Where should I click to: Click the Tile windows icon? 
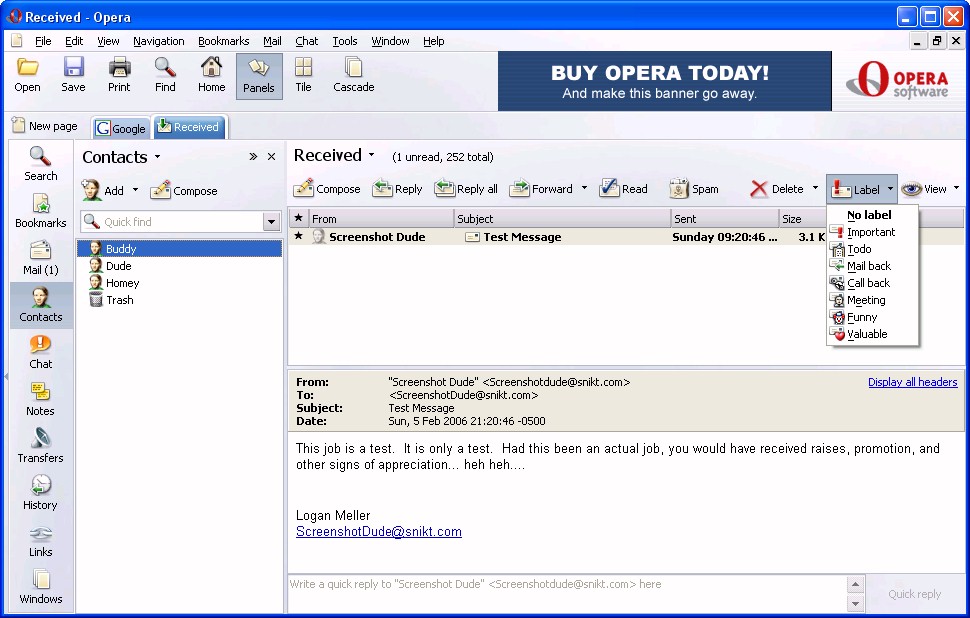point(303,75)
